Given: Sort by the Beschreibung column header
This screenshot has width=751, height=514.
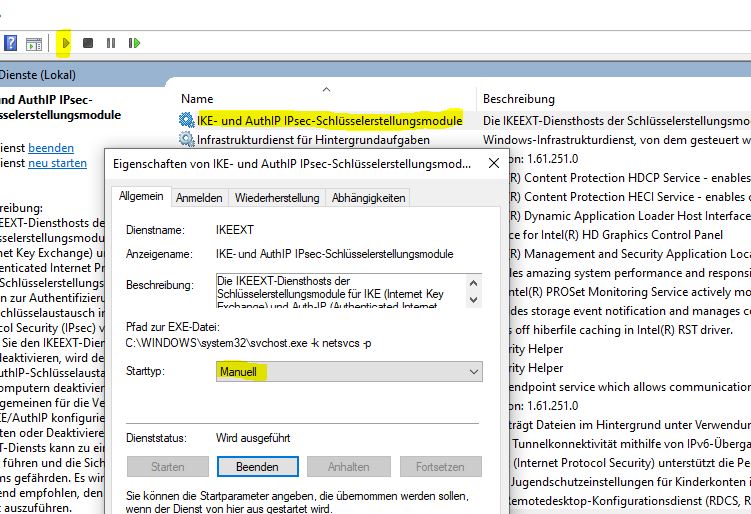Looking at the screenshot, I should tap(519, 99).
